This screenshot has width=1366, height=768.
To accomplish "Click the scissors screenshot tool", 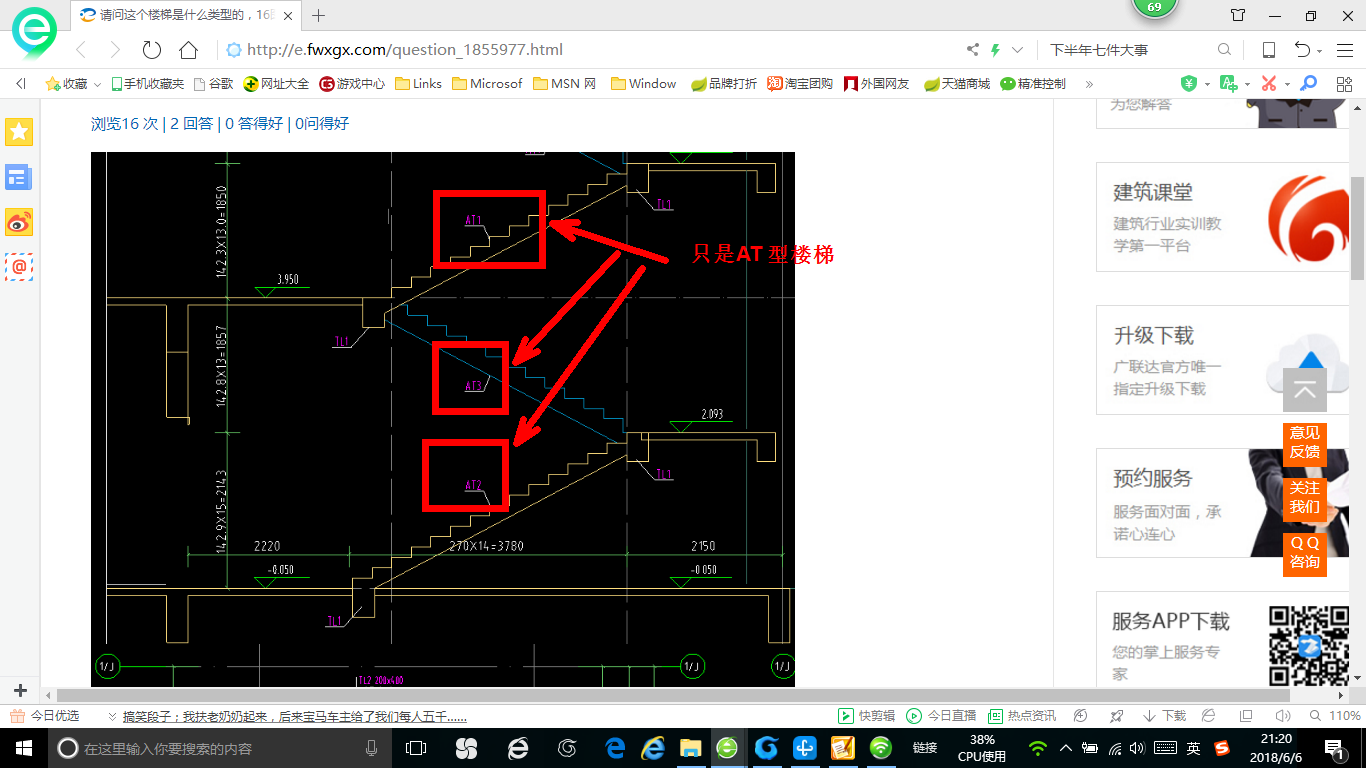I will pos(1268,84).
